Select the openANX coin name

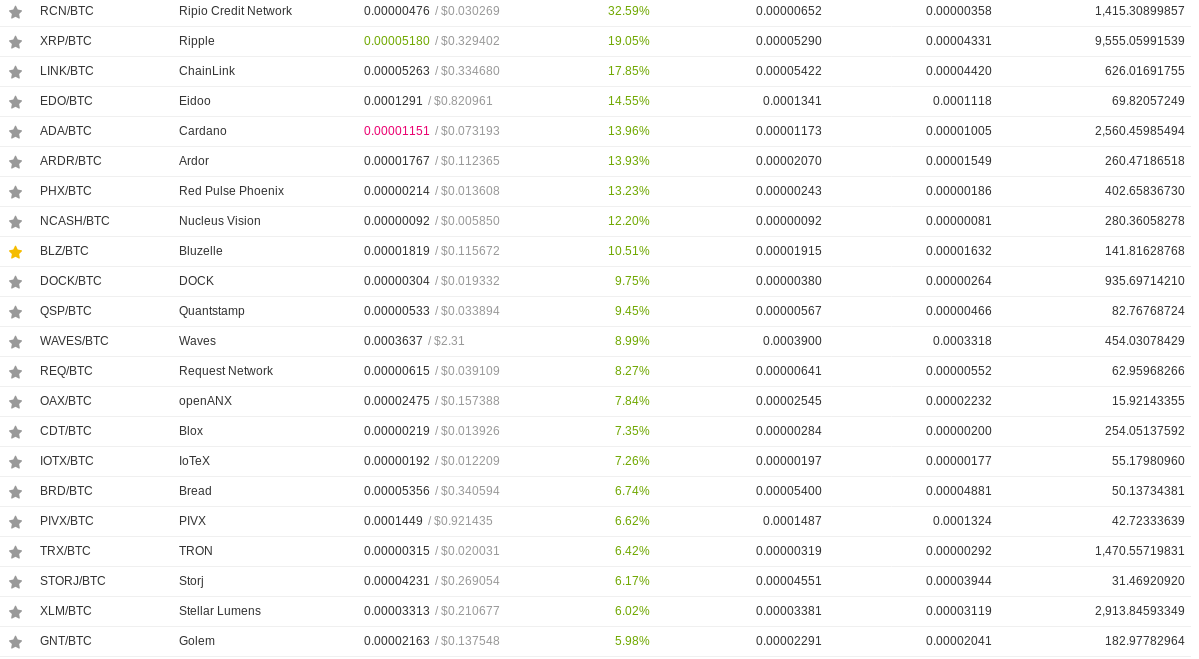[205, 401]
